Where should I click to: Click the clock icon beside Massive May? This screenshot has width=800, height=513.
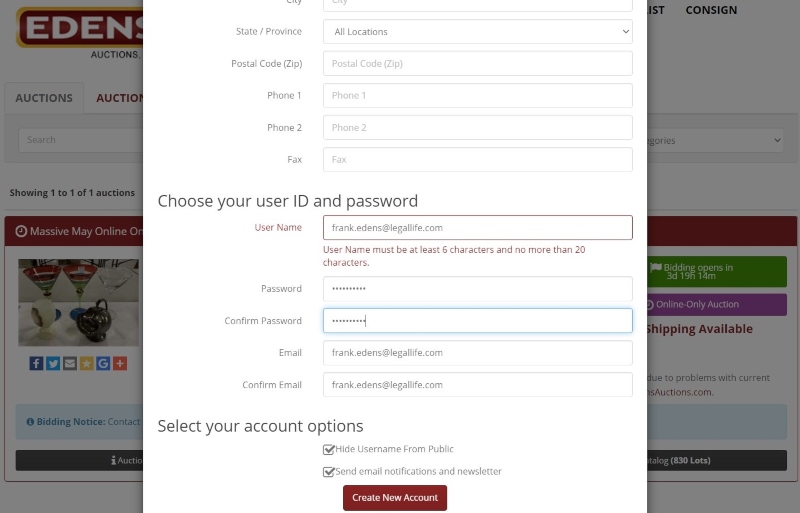pos(21,231)
